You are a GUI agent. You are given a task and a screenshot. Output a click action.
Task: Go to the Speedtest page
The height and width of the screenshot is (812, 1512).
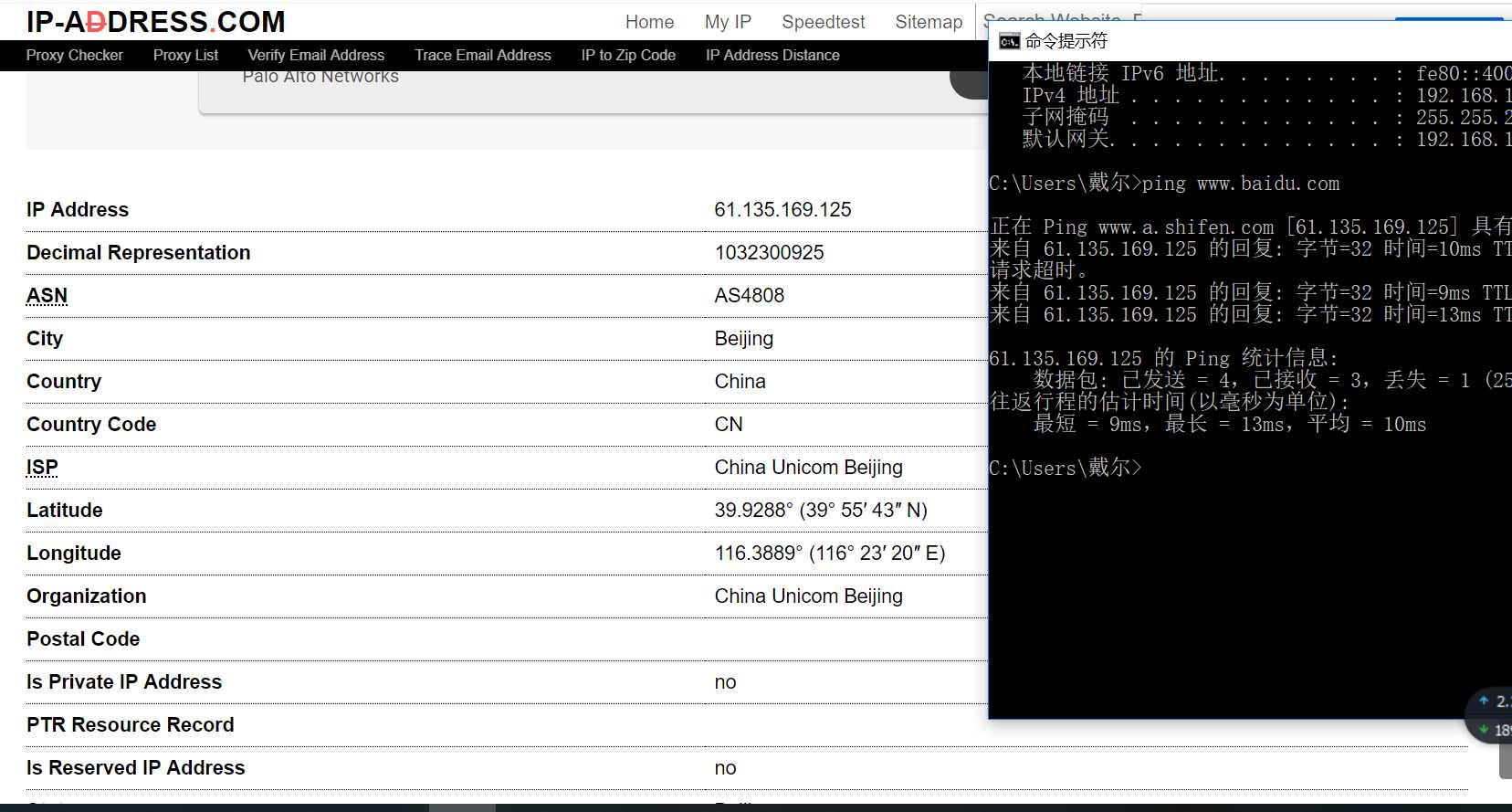tap(823, 22)
